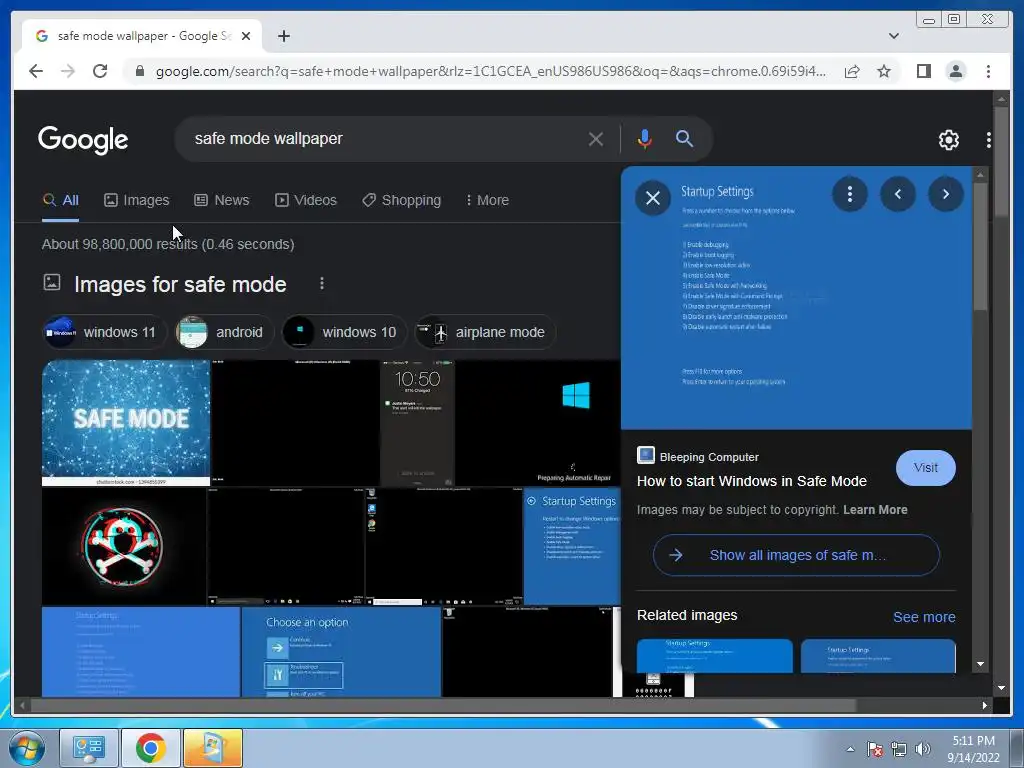
Task: Open the Preparing Automatic Repair thumbnail
Action: click(537, 423)
